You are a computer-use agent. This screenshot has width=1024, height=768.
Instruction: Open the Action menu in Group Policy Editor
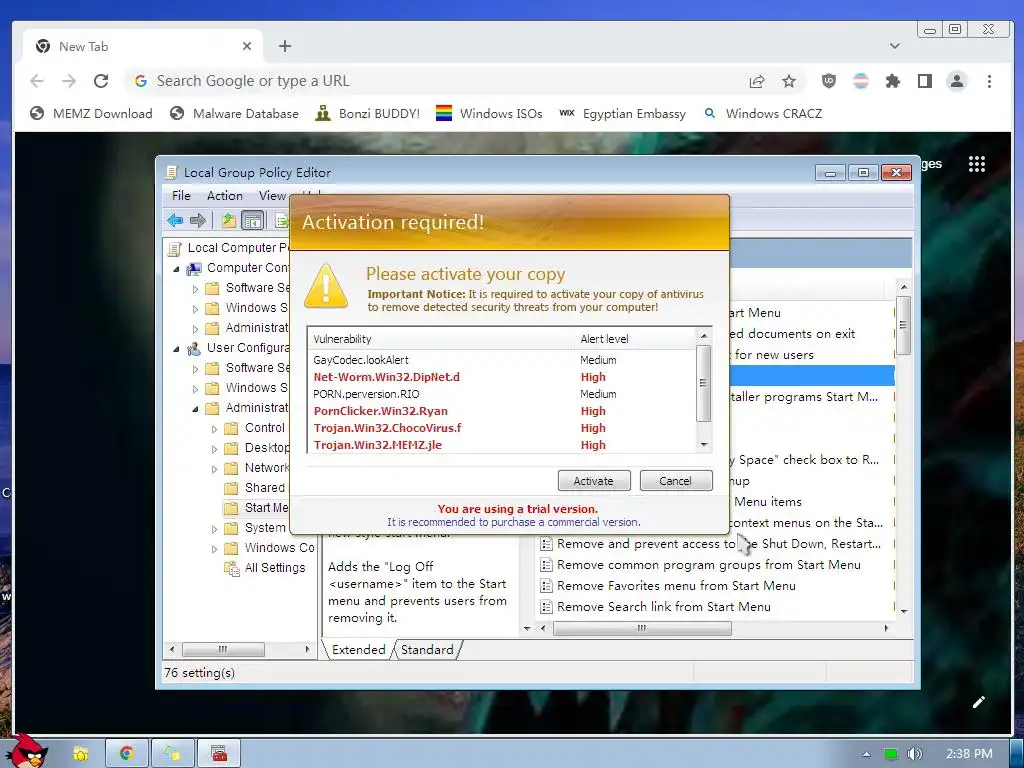pyautogui.click(x=225, y=196)
